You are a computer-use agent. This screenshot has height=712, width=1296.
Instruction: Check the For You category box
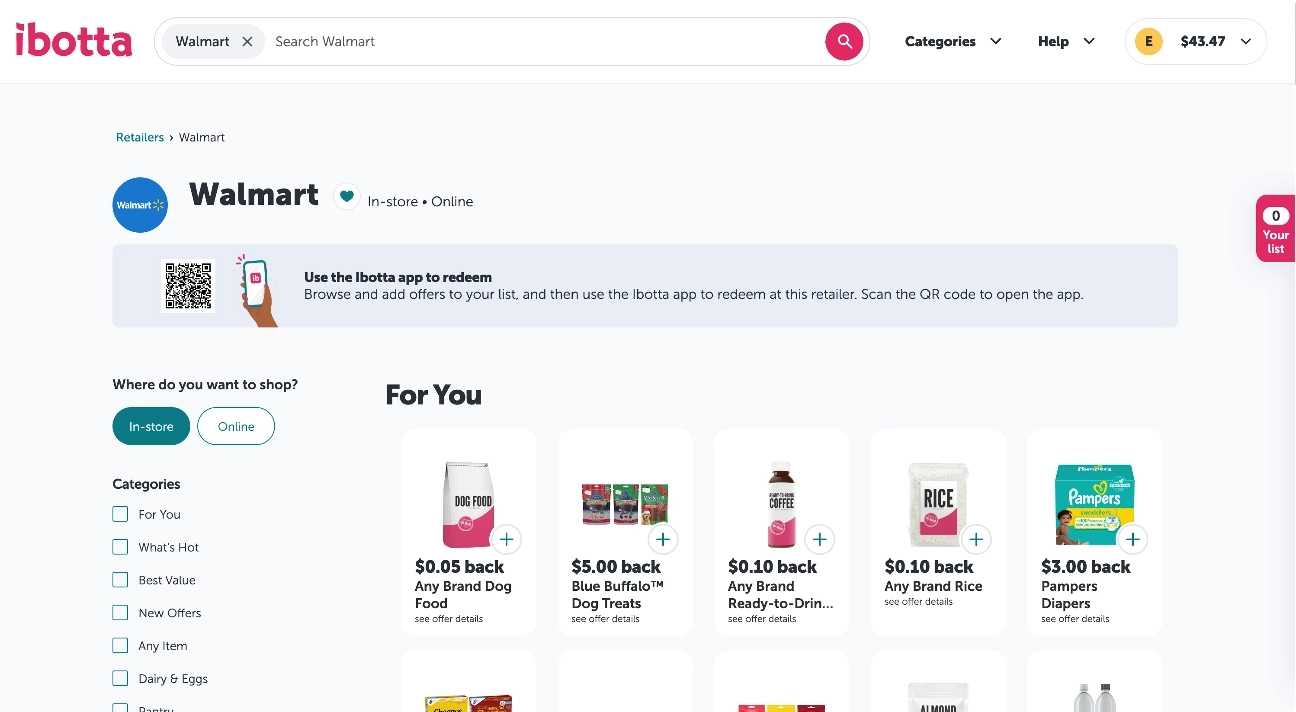120,514
